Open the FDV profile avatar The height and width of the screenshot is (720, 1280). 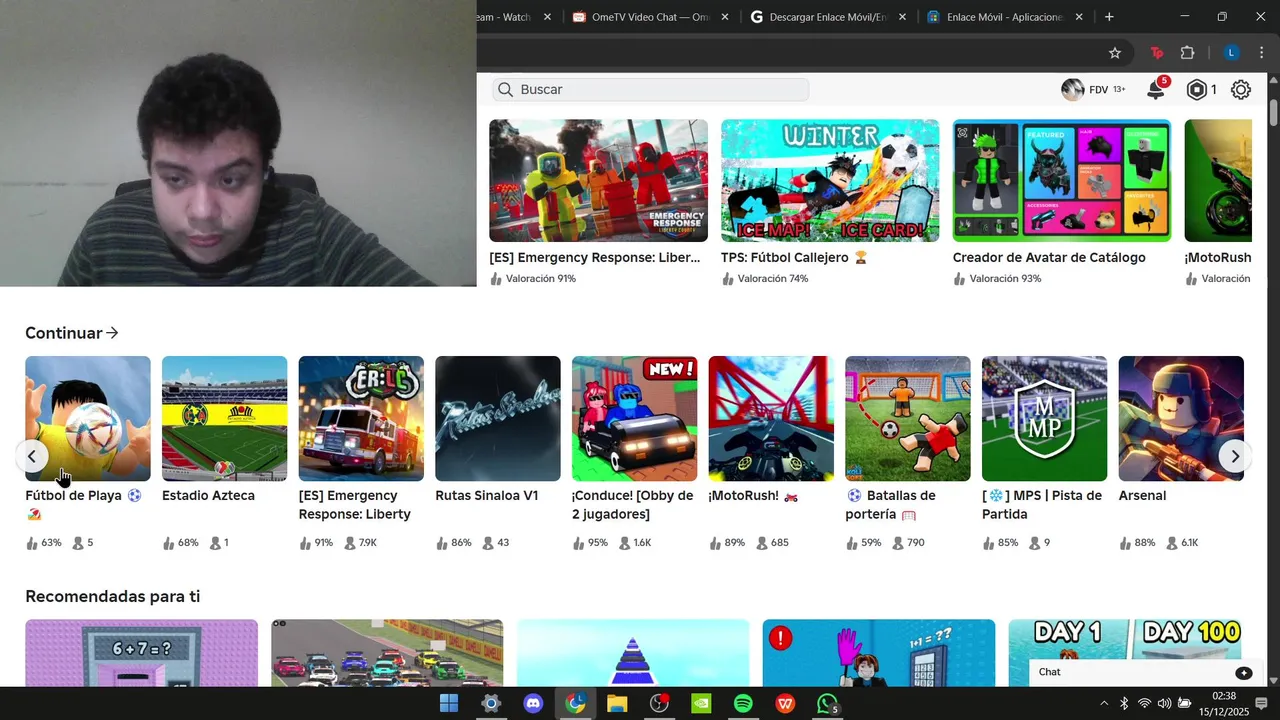tap(1073, 90)
